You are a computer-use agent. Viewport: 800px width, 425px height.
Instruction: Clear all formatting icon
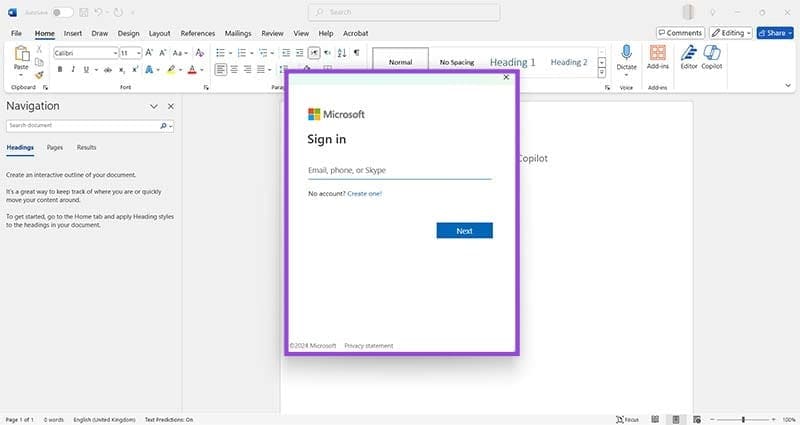pyautogui.click(x=199, y=53)
